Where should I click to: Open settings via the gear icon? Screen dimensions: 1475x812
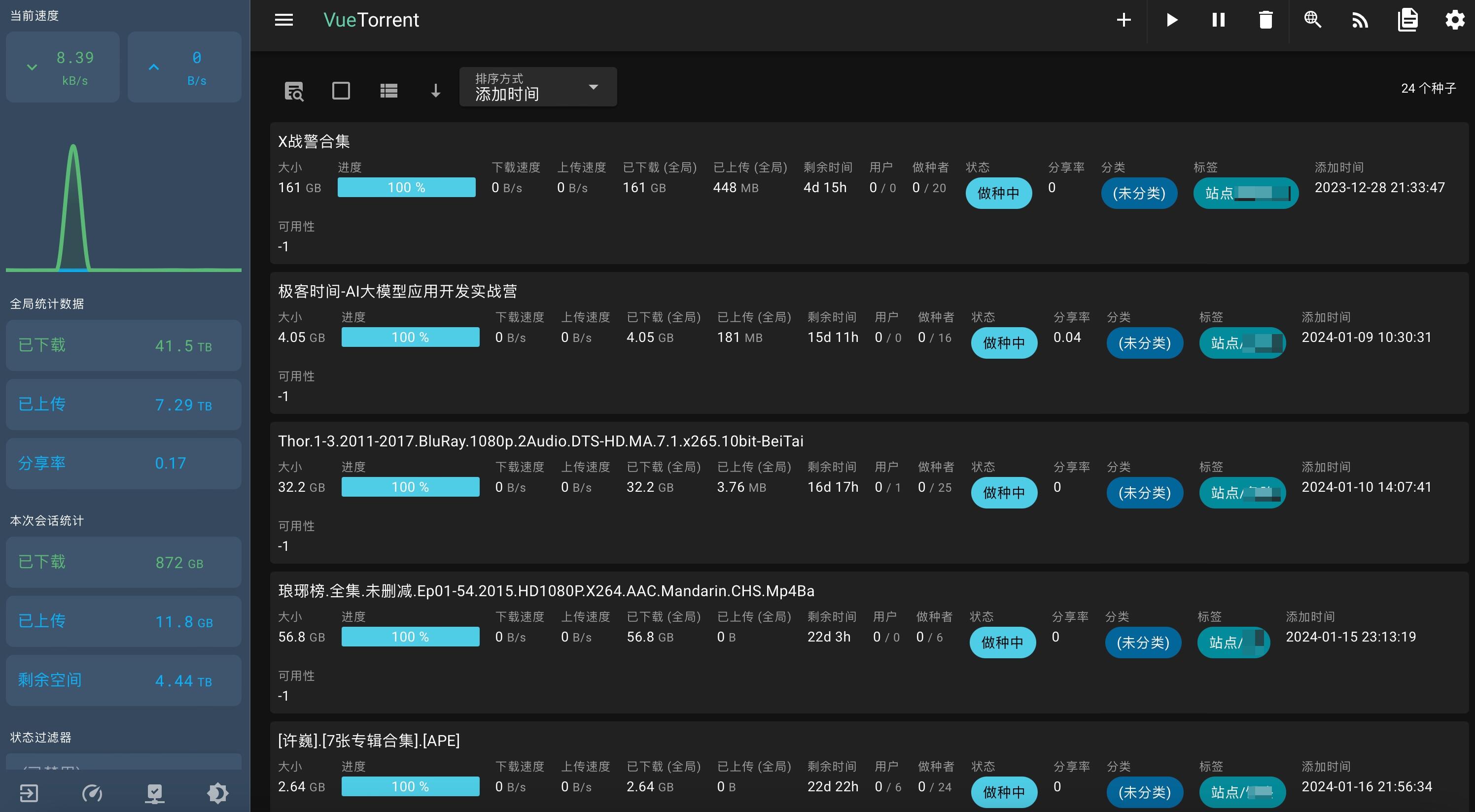1455,20
